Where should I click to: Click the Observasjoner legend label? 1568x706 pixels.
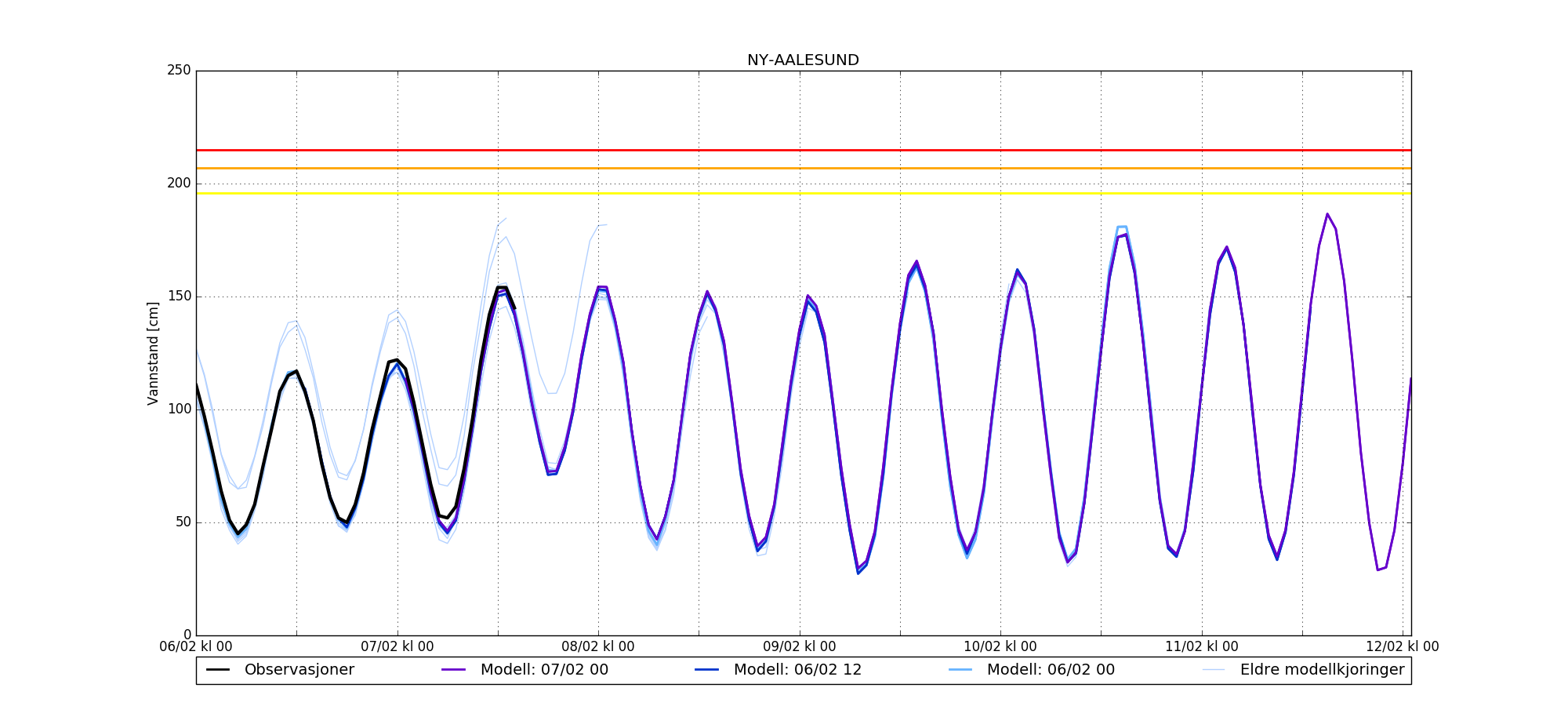[299, 670]
